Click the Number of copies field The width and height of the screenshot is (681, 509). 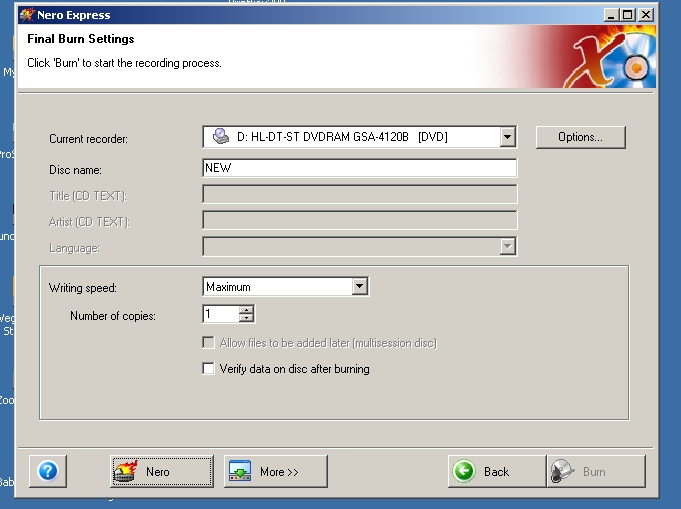tap(221, 314)
